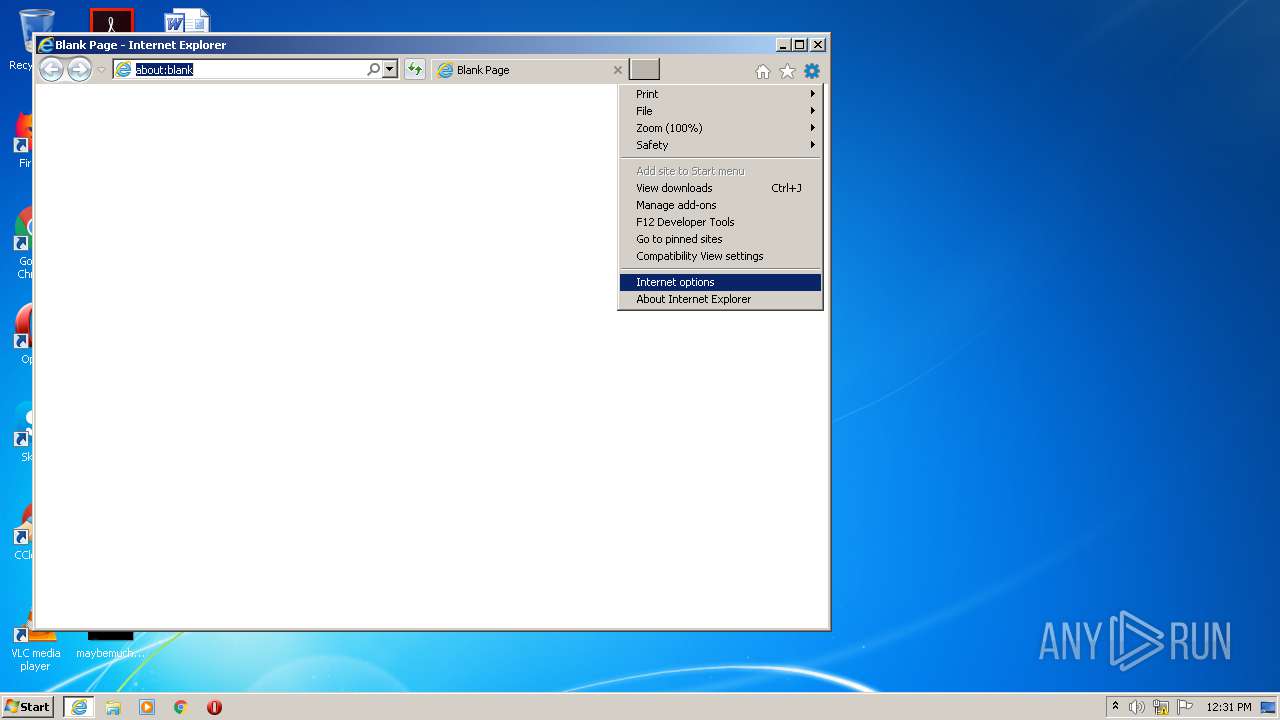
Task: Click the 12:31 PM clock
Action: coord(1229,707)
